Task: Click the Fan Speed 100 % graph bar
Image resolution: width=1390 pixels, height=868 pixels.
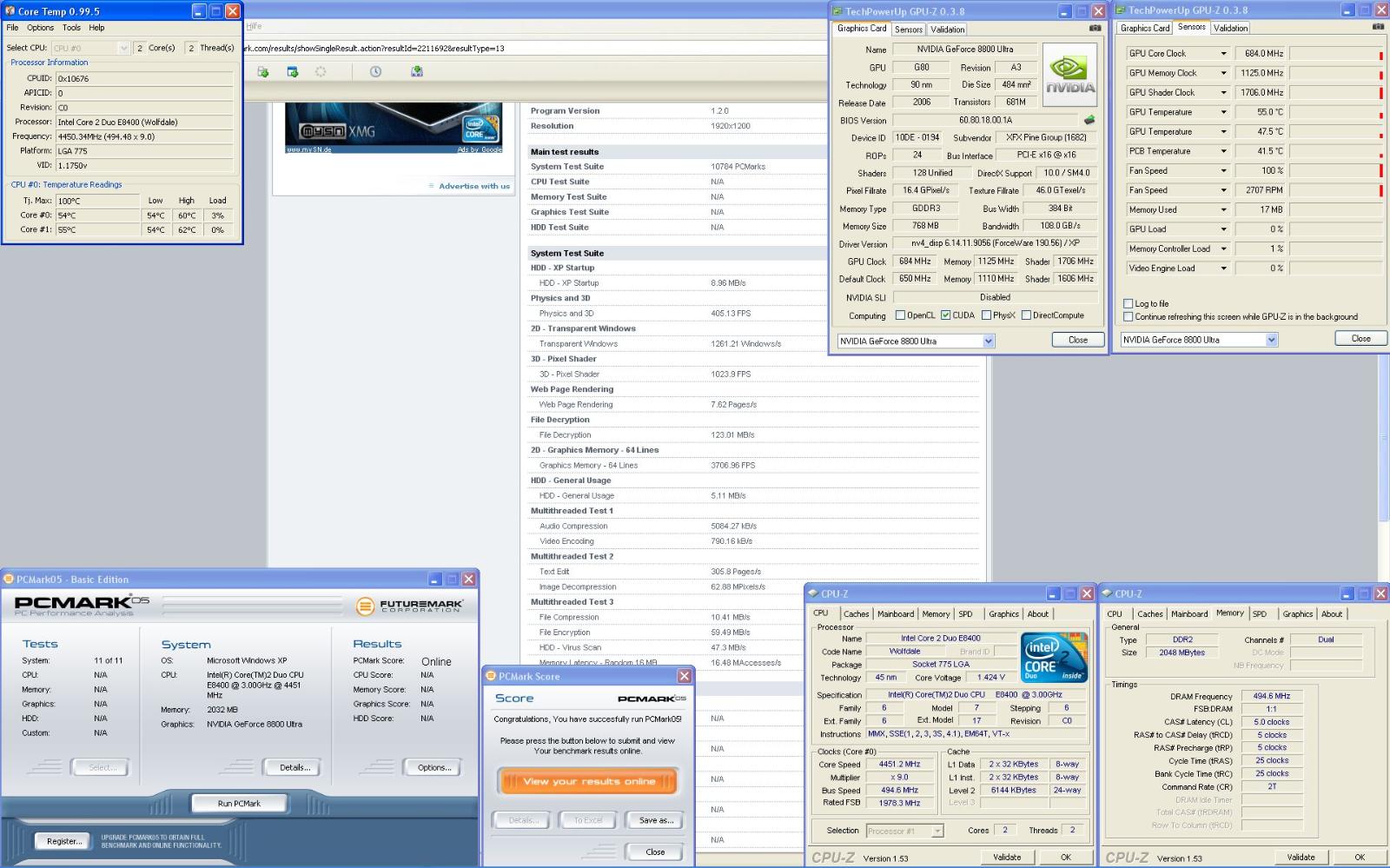Action: (1336, 170)
